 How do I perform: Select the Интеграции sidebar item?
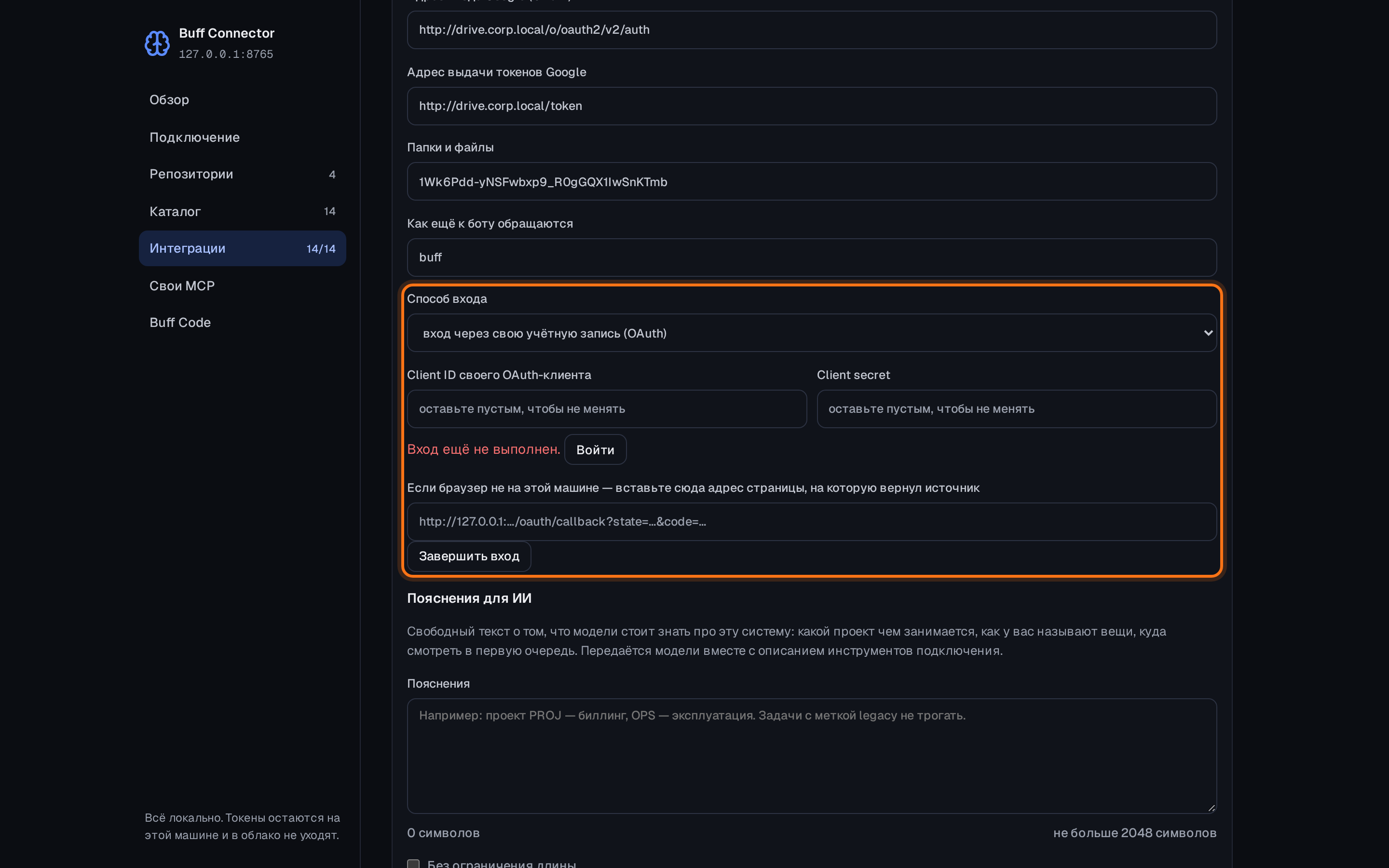point(242,248)
